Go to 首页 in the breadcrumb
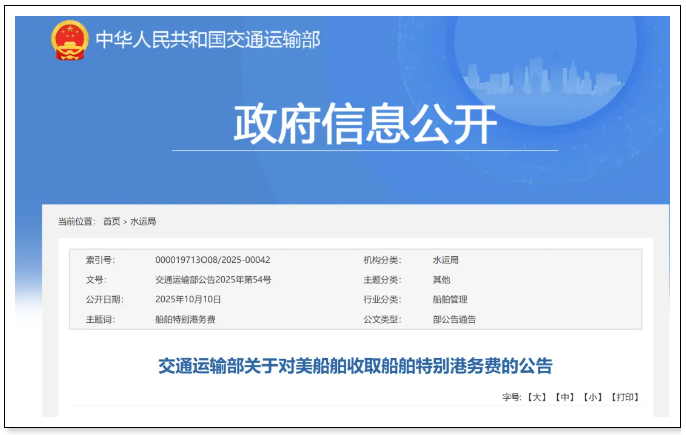This screenshot has height=435, width=686. tap(111, 221)
